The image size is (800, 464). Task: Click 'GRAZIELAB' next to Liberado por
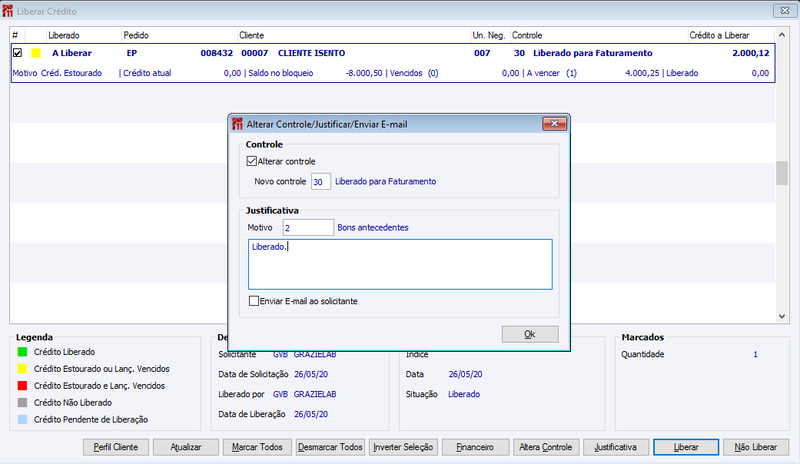click(315, 394)
